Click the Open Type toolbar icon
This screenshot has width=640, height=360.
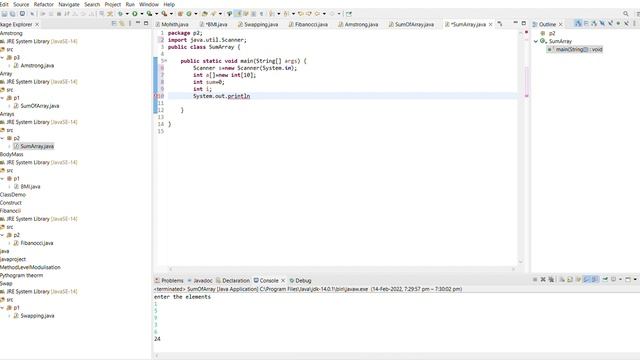click(205, 13)
